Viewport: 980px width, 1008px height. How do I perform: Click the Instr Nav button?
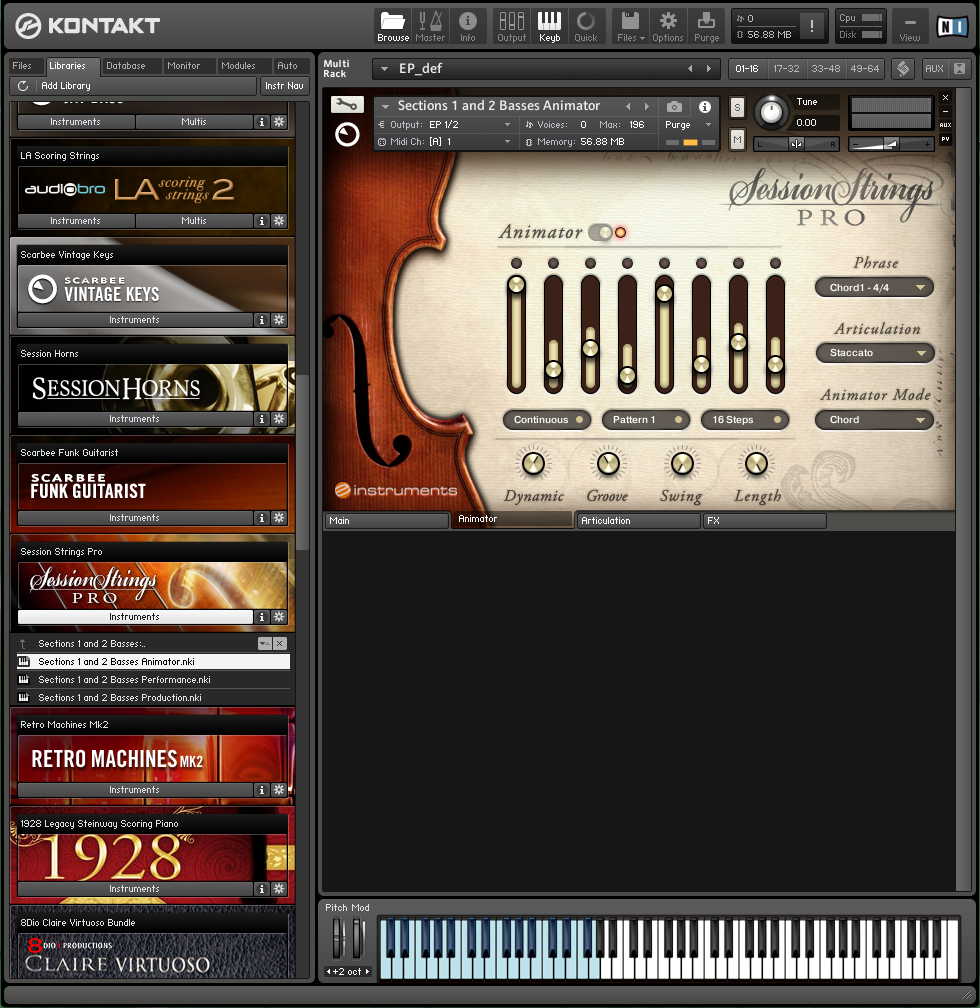(x=284, y=86)
